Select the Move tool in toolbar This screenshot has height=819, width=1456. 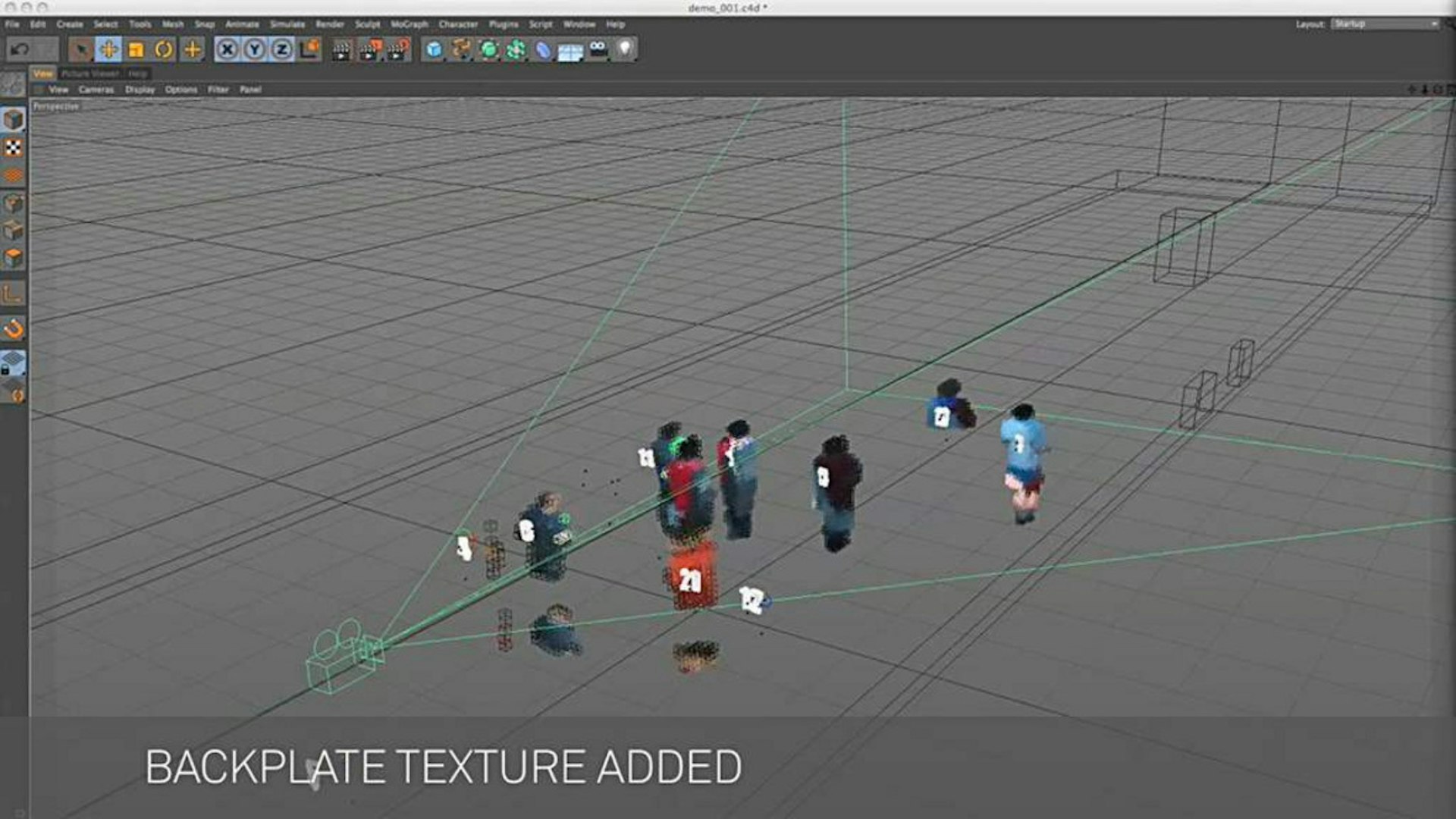click(x=108, y=50)
